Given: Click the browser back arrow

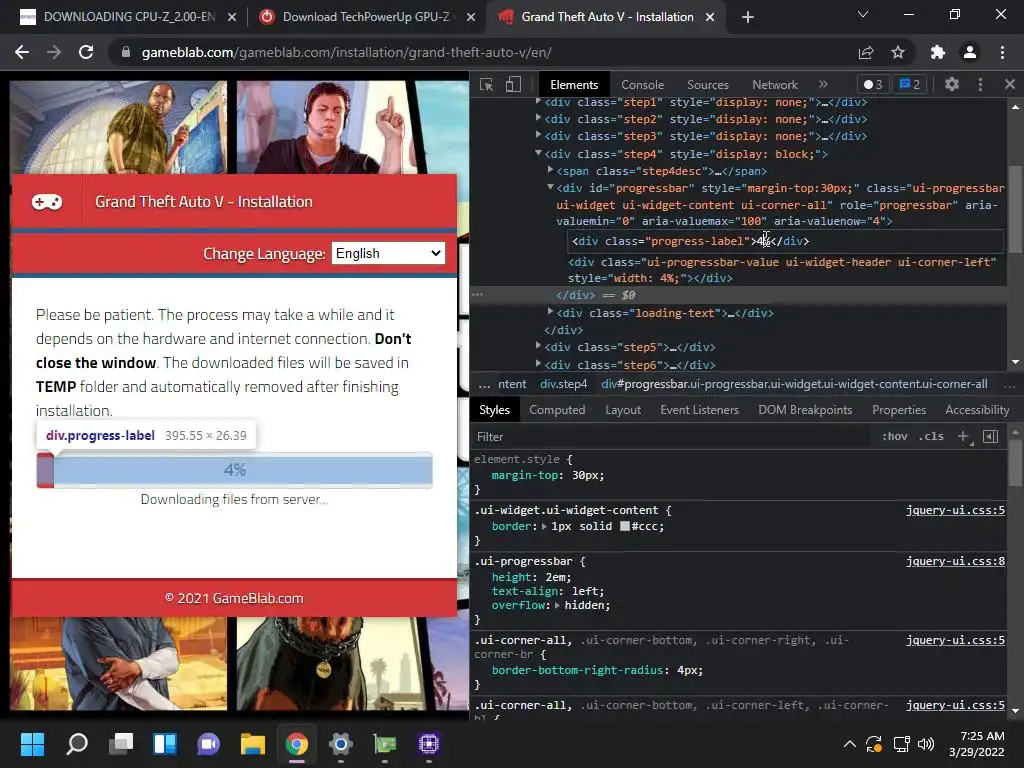Looking at the screenshot, I should (22, 52).
